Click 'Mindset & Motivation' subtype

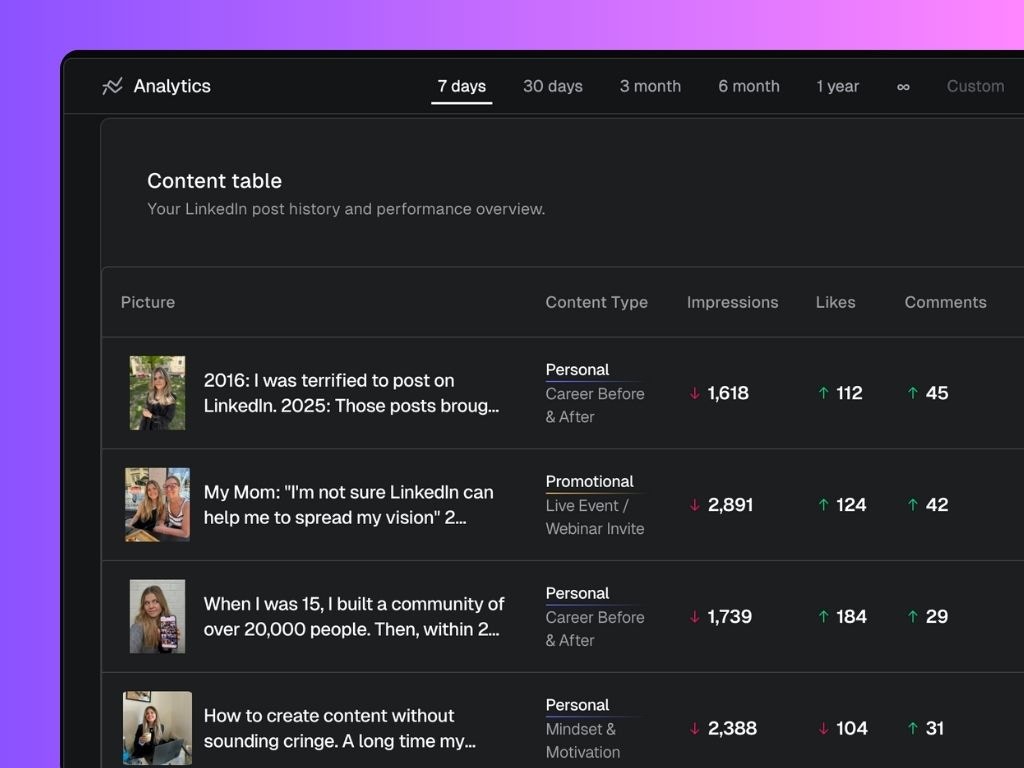pos(583,741)
